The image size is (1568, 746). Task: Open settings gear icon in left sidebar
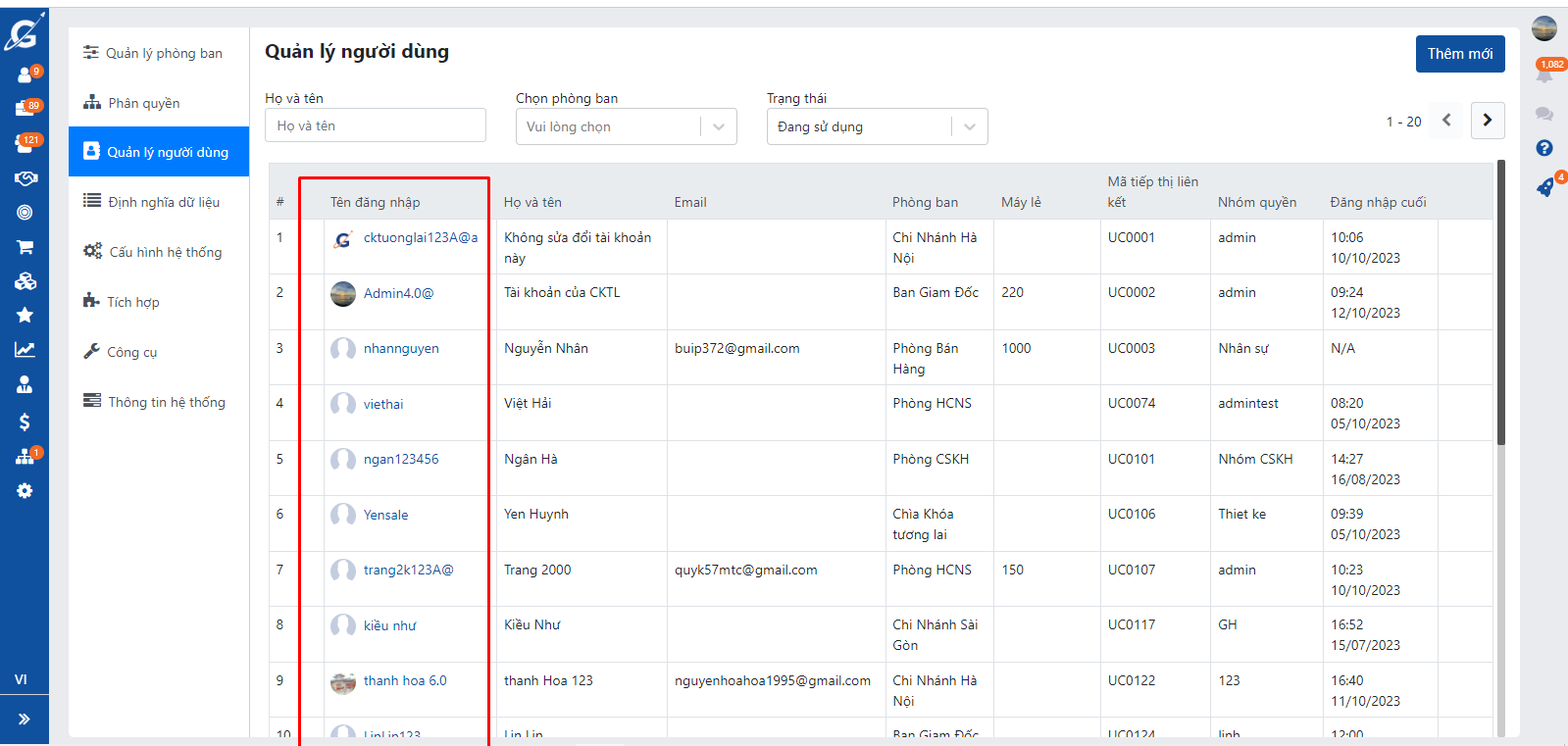pos(25,490)
